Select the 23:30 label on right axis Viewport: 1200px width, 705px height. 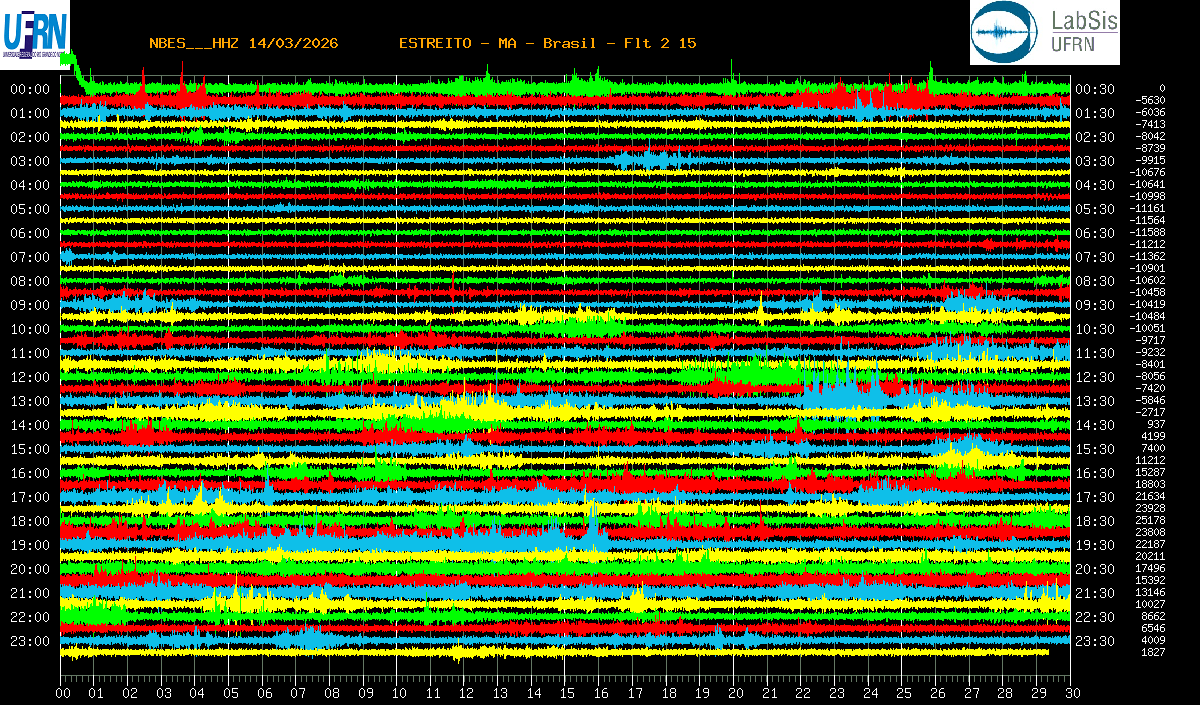tap(1094, 641)
